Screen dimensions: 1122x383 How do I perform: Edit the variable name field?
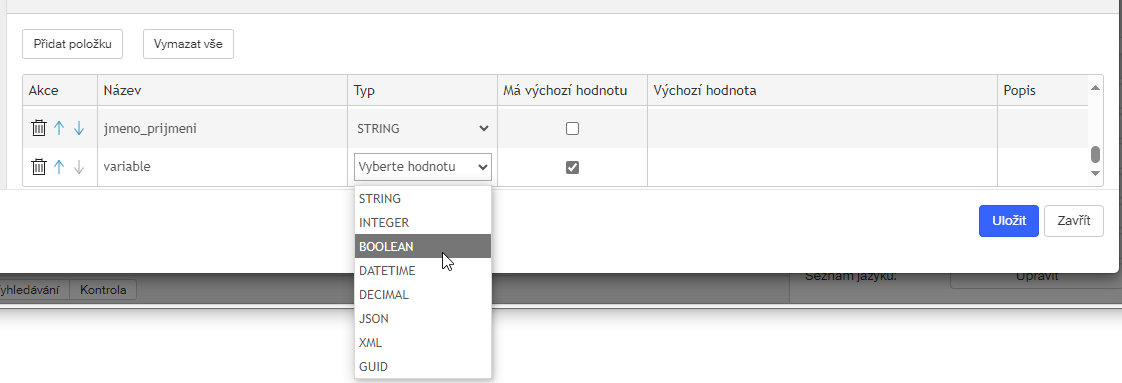pos(223,167)
